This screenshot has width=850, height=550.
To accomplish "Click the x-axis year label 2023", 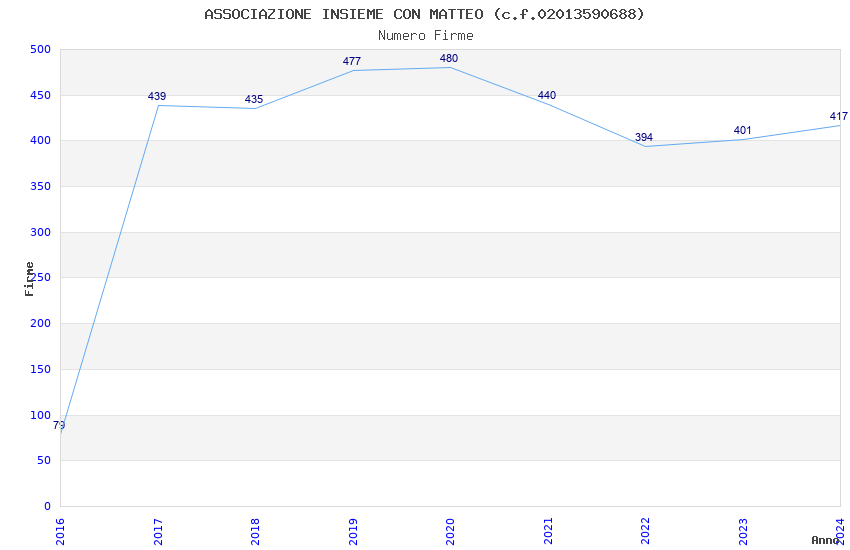I will coord(743,532).
